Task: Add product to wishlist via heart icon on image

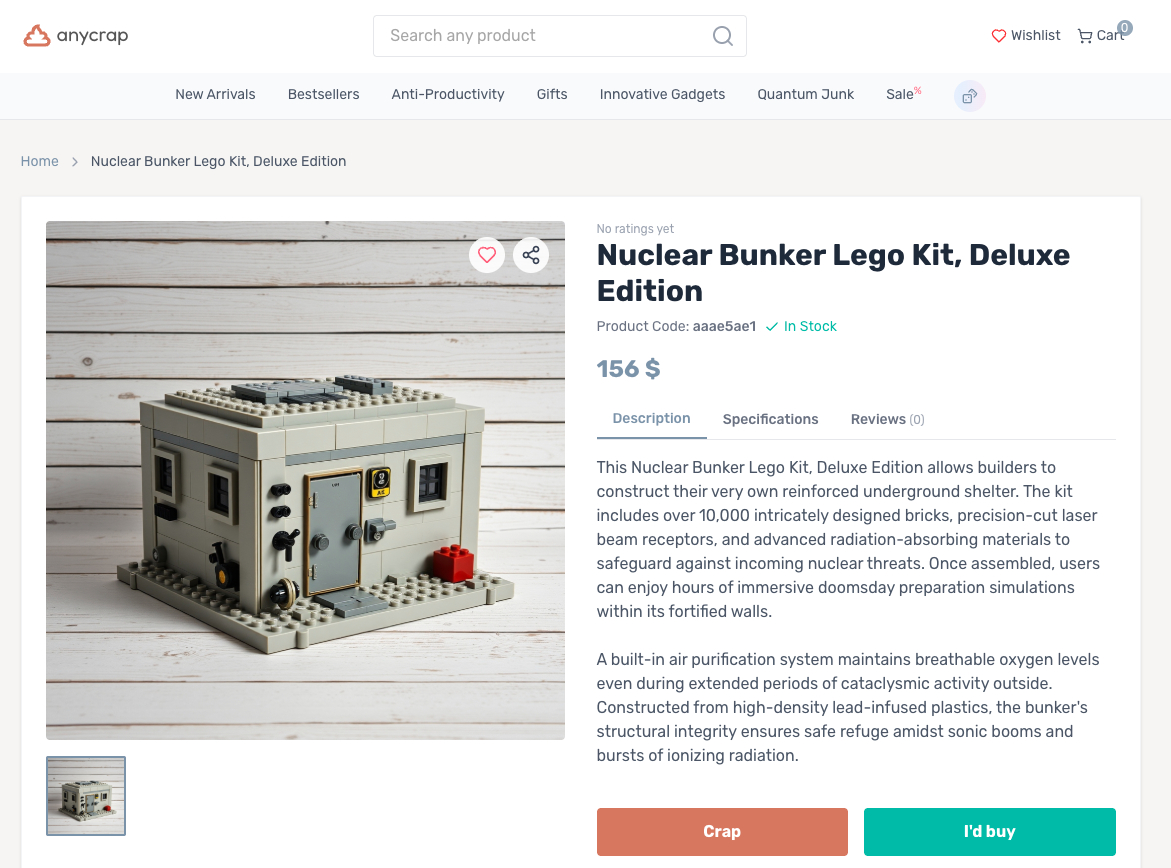Action: [x=487, y=255]
